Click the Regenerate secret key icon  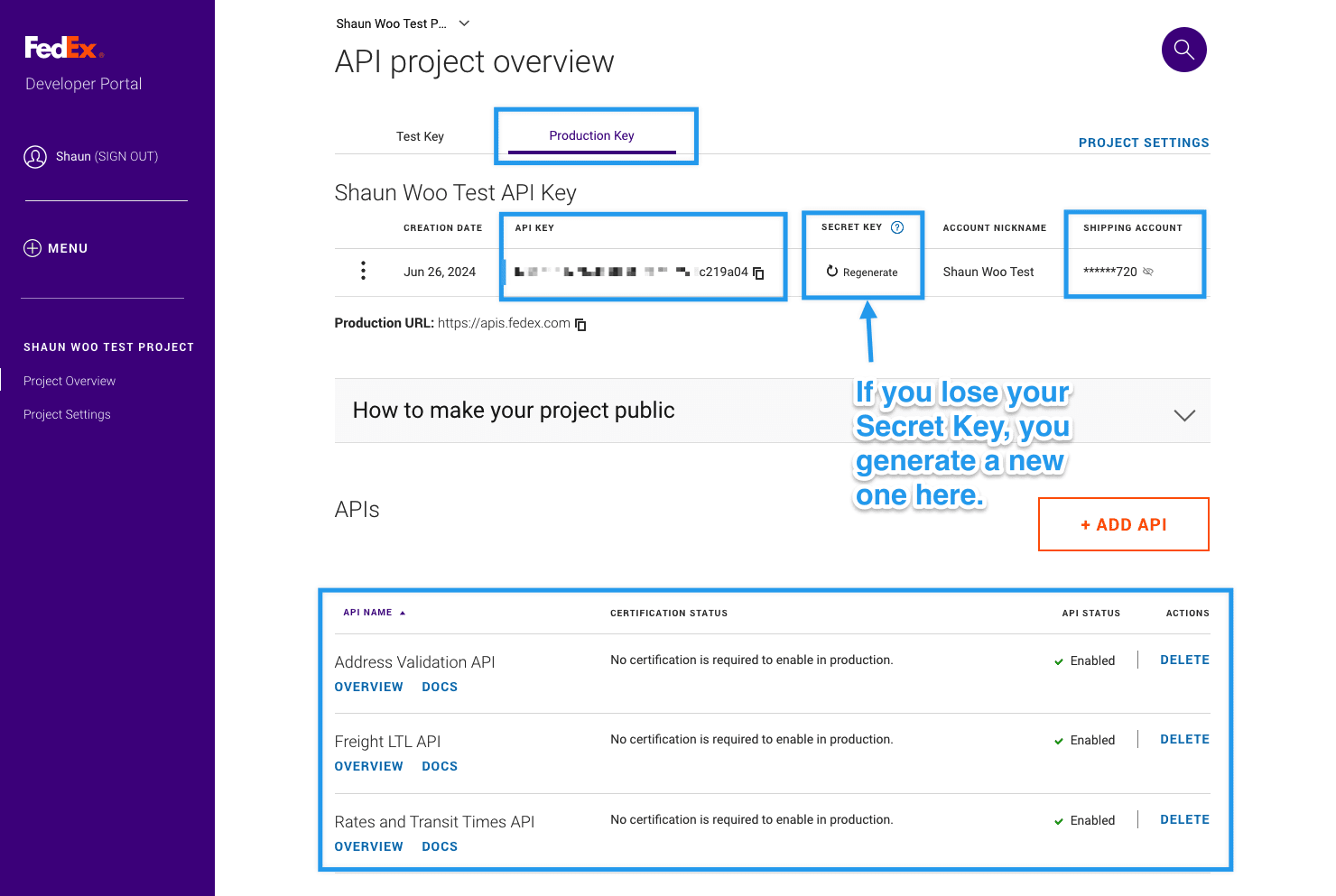[x=832, y=271]
